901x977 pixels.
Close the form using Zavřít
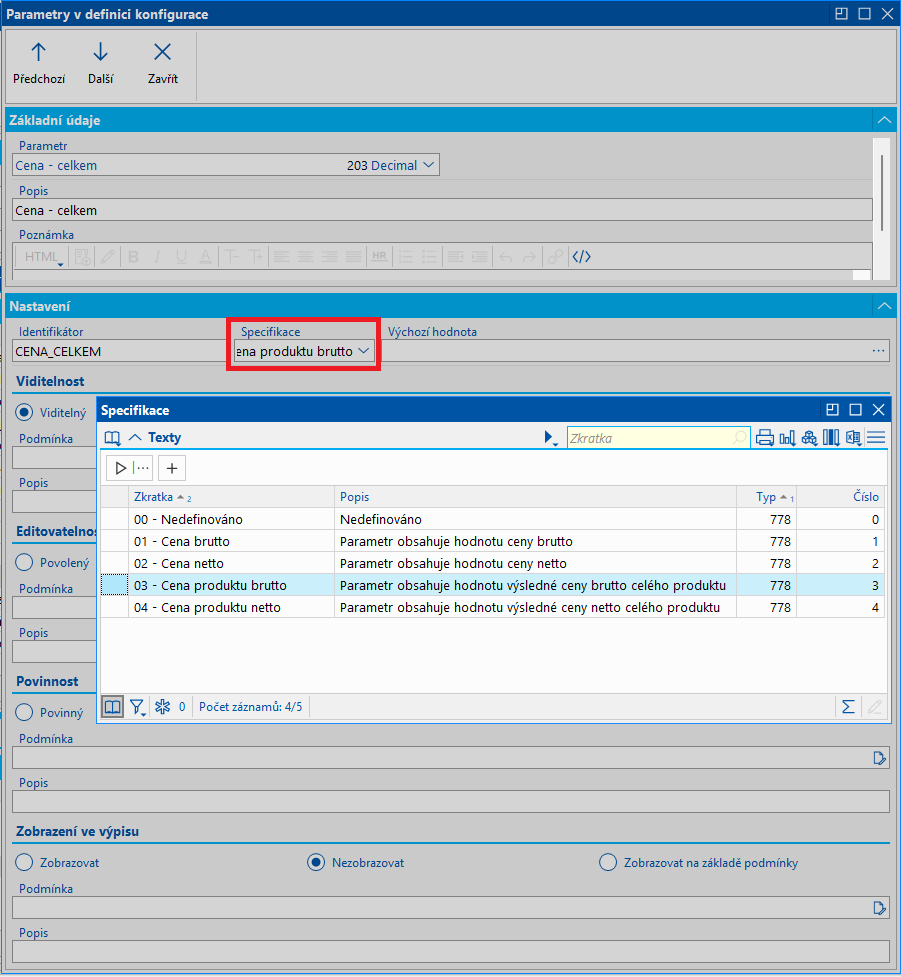163,64
